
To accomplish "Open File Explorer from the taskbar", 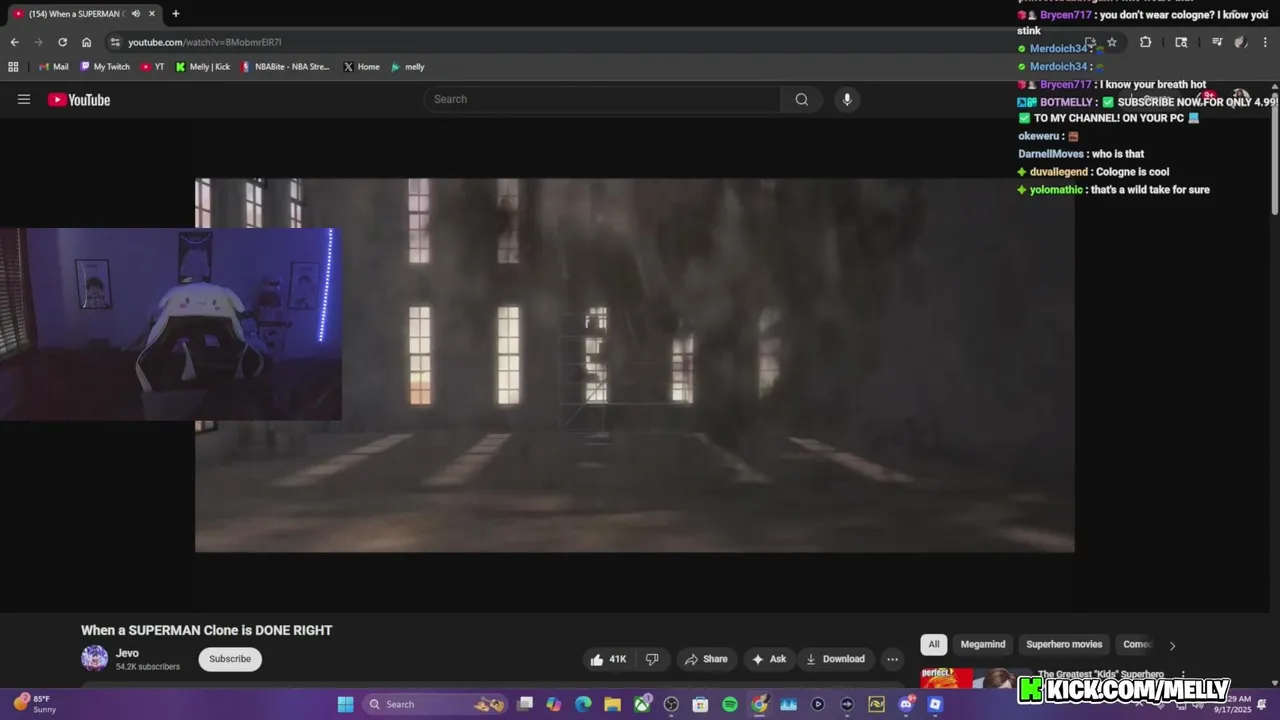I will [x=612, y=704].
